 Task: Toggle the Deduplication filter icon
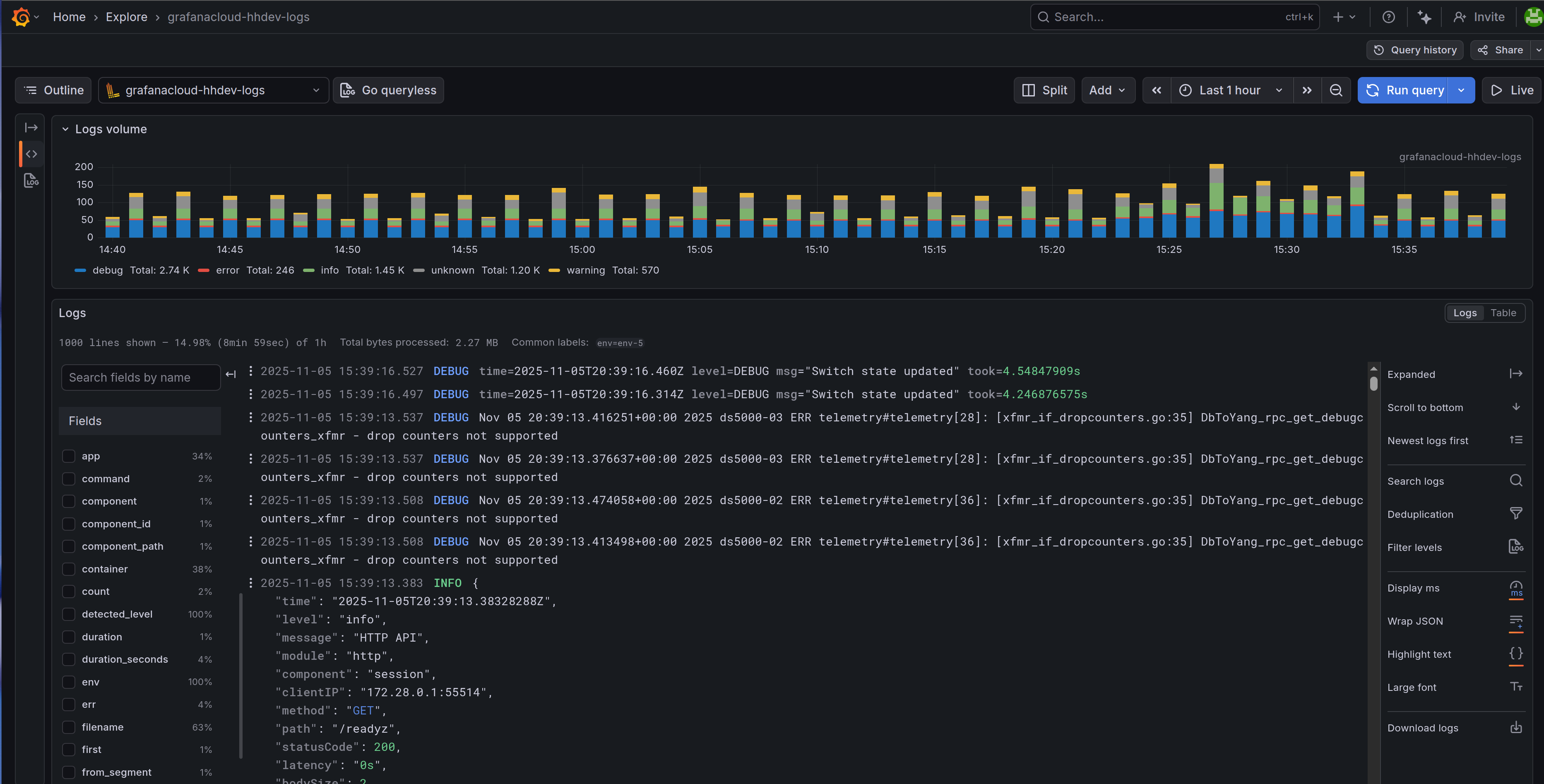coord(1515,514)
